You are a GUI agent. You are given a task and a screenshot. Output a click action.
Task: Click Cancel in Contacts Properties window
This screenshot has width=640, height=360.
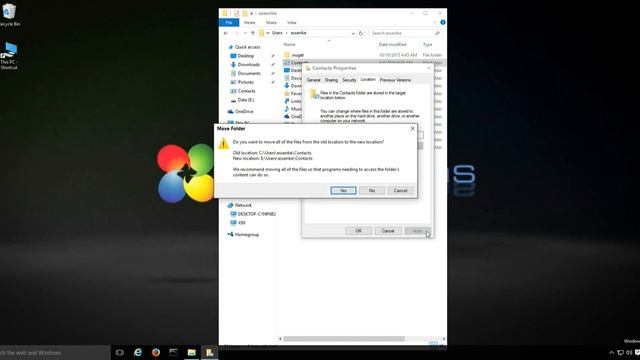pos(387,231)
